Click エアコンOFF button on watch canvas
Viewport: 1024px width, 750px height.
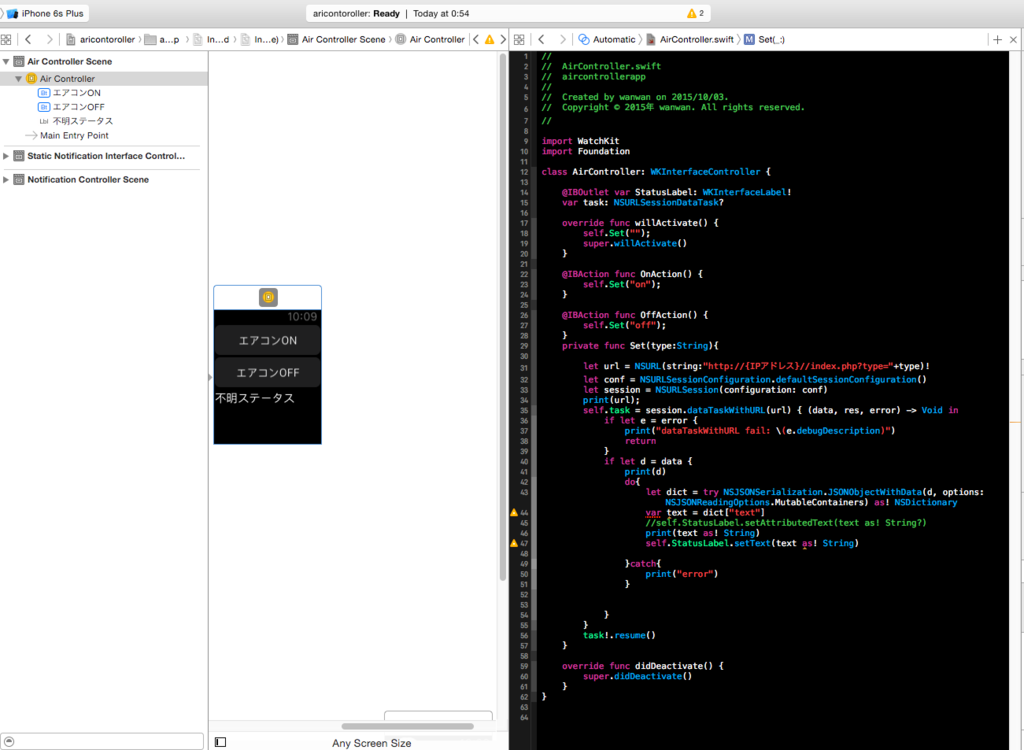tap(268, 372)
